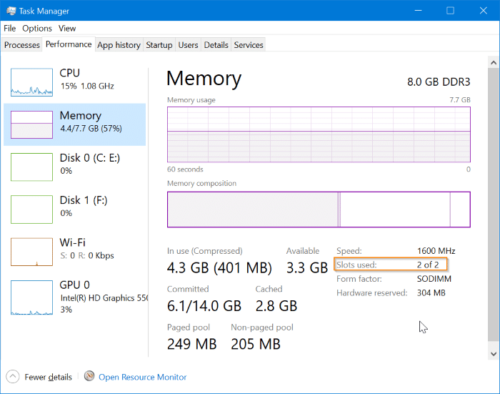Image resolution: width=500 pixels, height=394 pixels.
Task: Click the Cached value 2.8 GB
Action: [276, 306]
